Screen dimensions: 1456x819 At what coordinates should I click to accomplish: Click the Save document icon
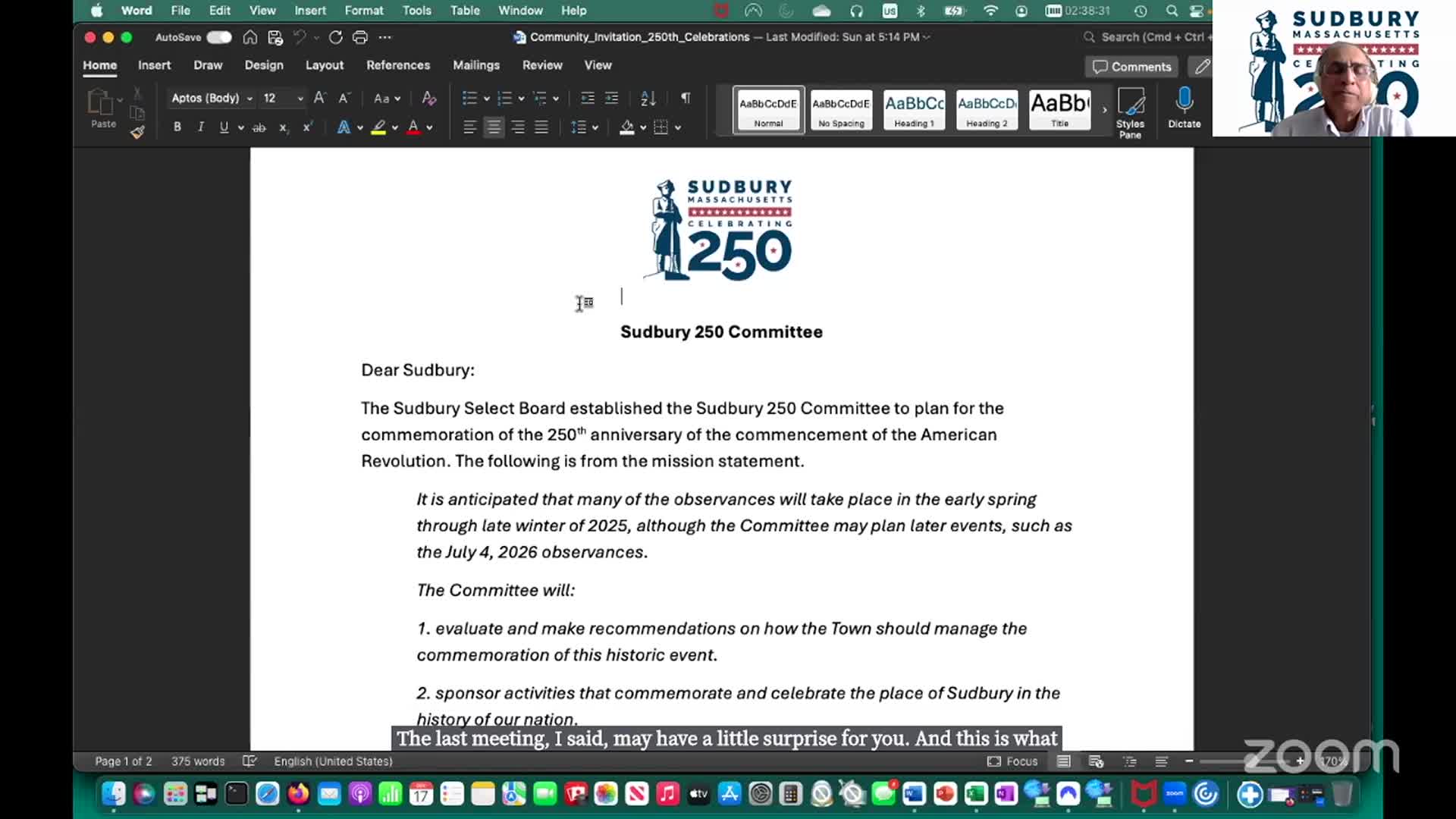[x=275, y=37]
